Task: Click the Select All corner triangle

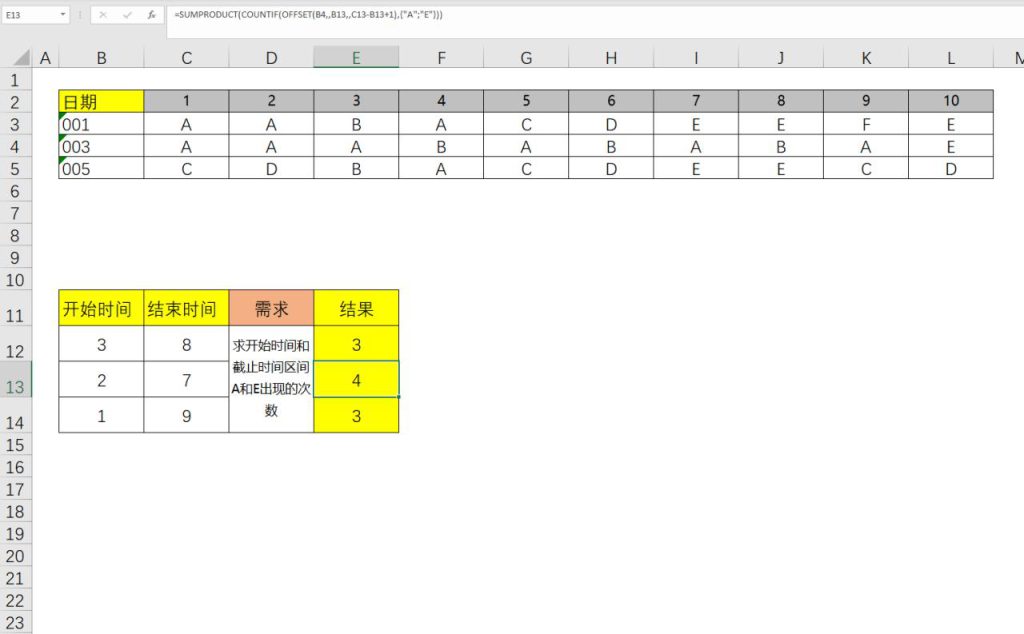Action: 22,58
